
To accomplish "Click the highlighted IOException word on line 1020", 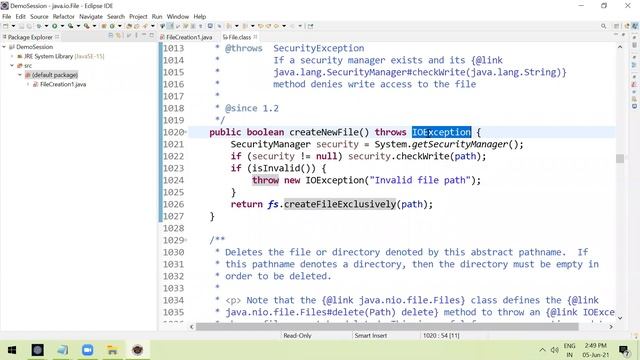I will pyautogui.click(x=441, y=132).
